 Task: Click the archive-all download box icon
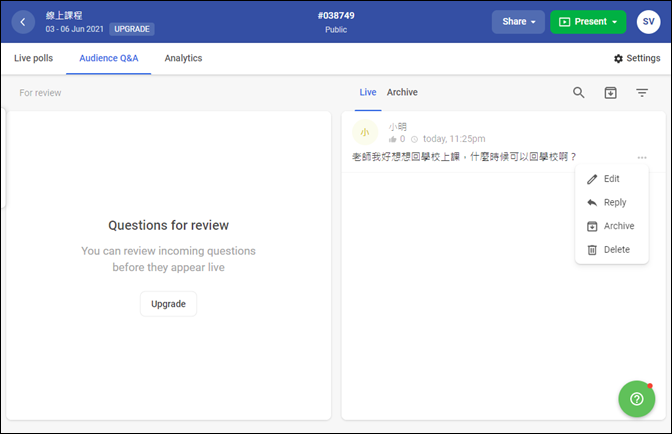pos(610,93)
